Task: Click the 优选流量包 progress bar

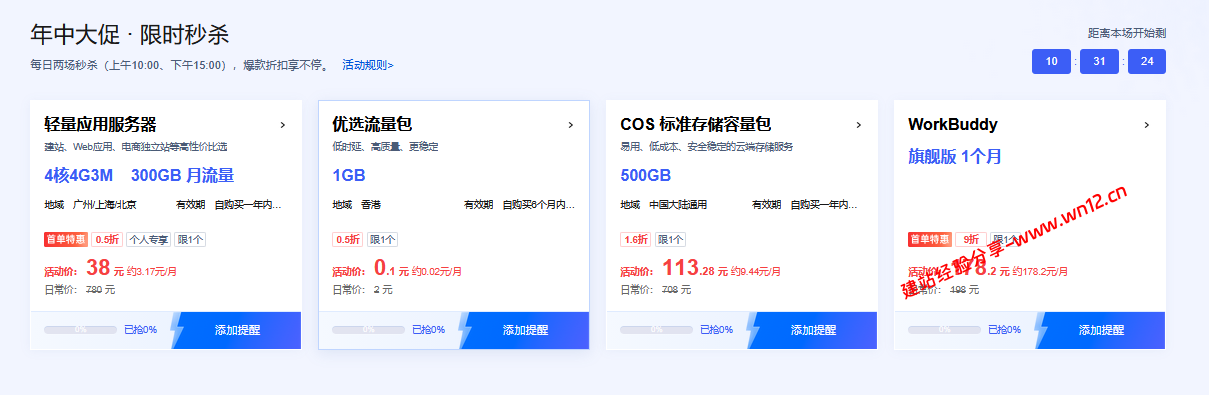Action: pyautogui.click(x=368, y=329)
